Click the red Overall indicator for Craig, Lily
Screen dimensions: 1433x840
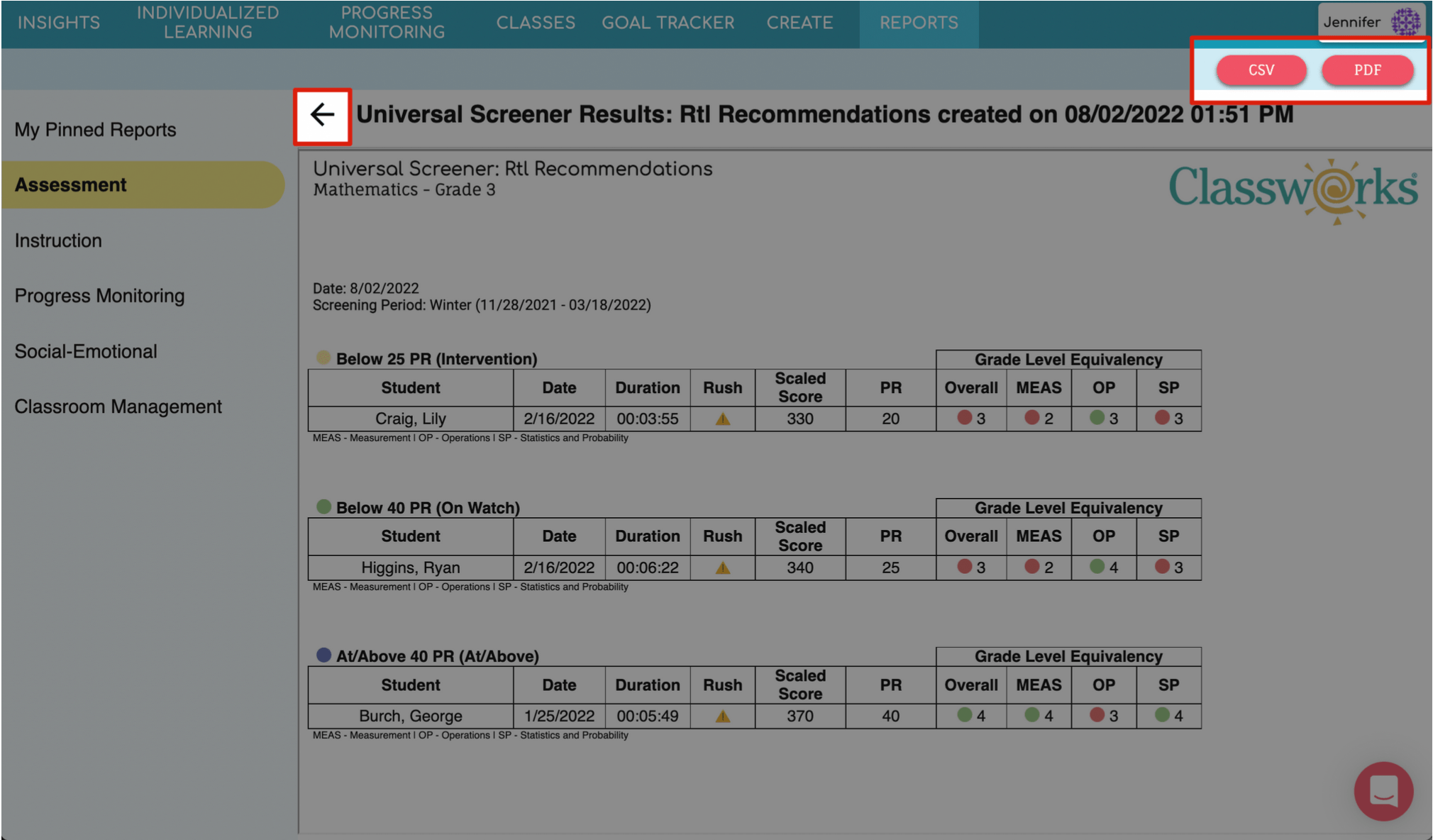(x=965, y=419)
